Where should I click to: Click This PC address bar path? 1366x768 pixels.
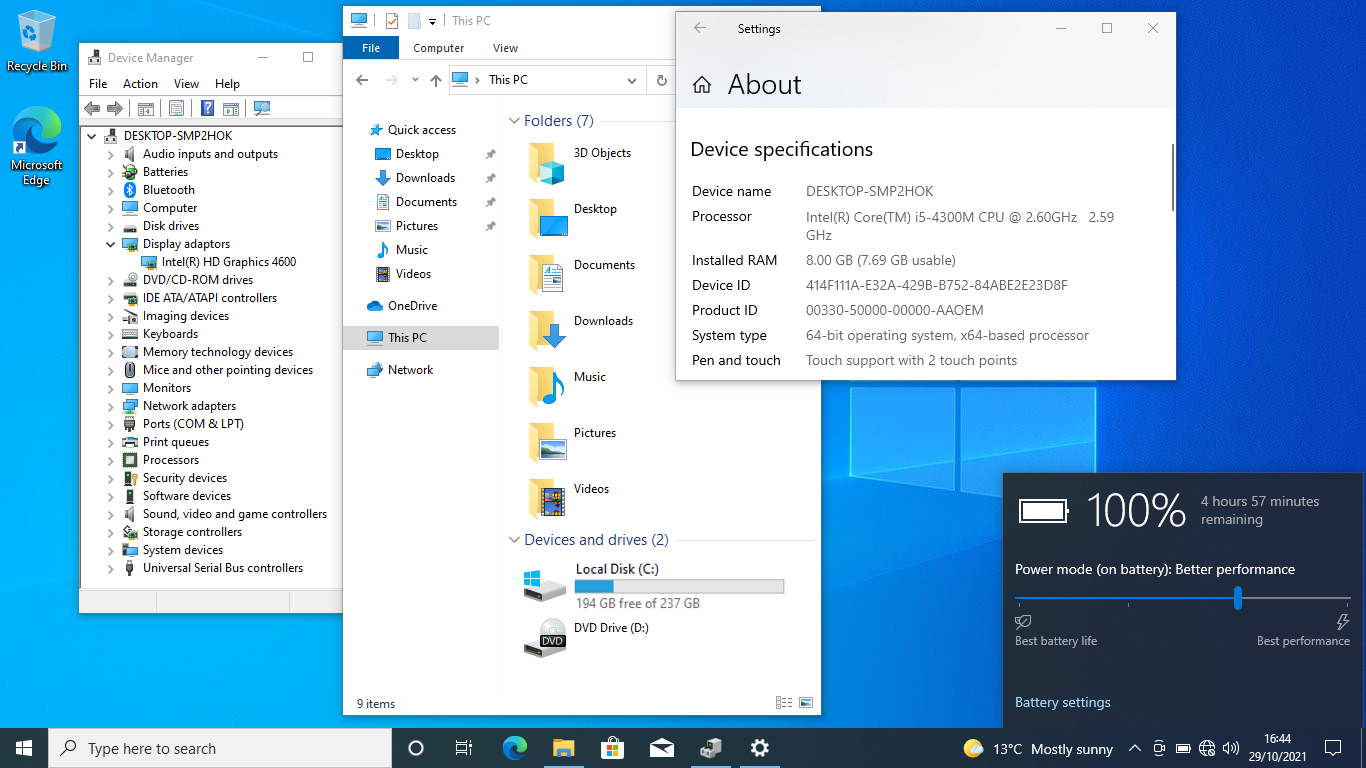click(508, 80)
